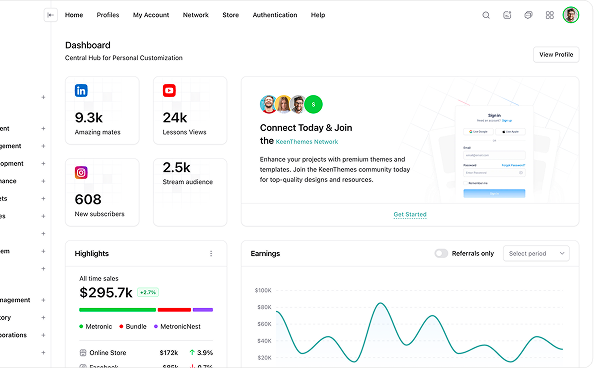The height and width of the screenshot is (368, 594).
Task: Open the KeenThemes Network link
Action: click(307, 142)
